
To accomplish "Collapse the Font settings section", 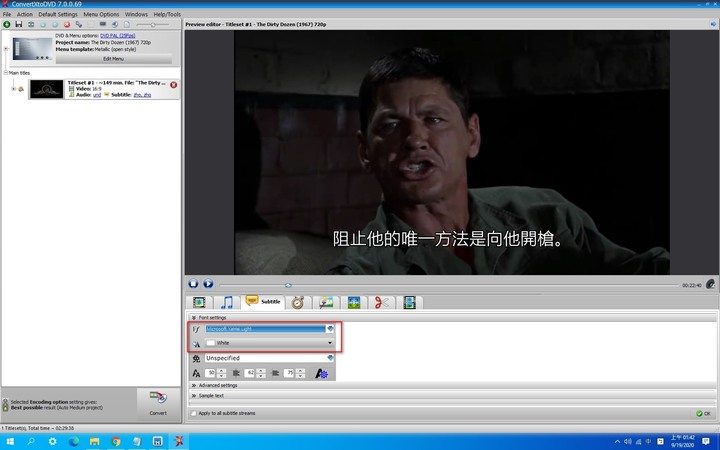I will click(193, 317).
